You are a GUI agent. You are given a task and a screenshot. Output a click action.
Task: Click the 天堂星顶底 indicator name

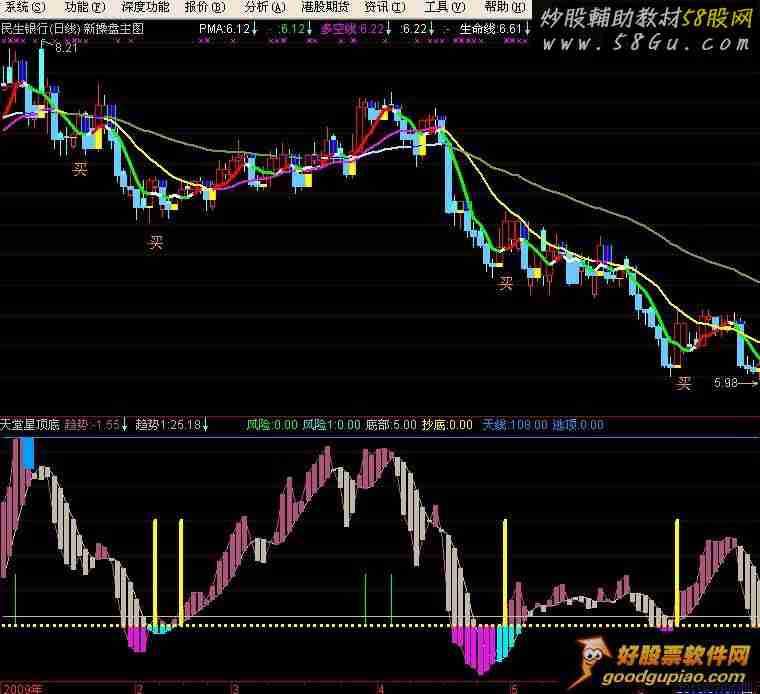(x=31, y=425)
